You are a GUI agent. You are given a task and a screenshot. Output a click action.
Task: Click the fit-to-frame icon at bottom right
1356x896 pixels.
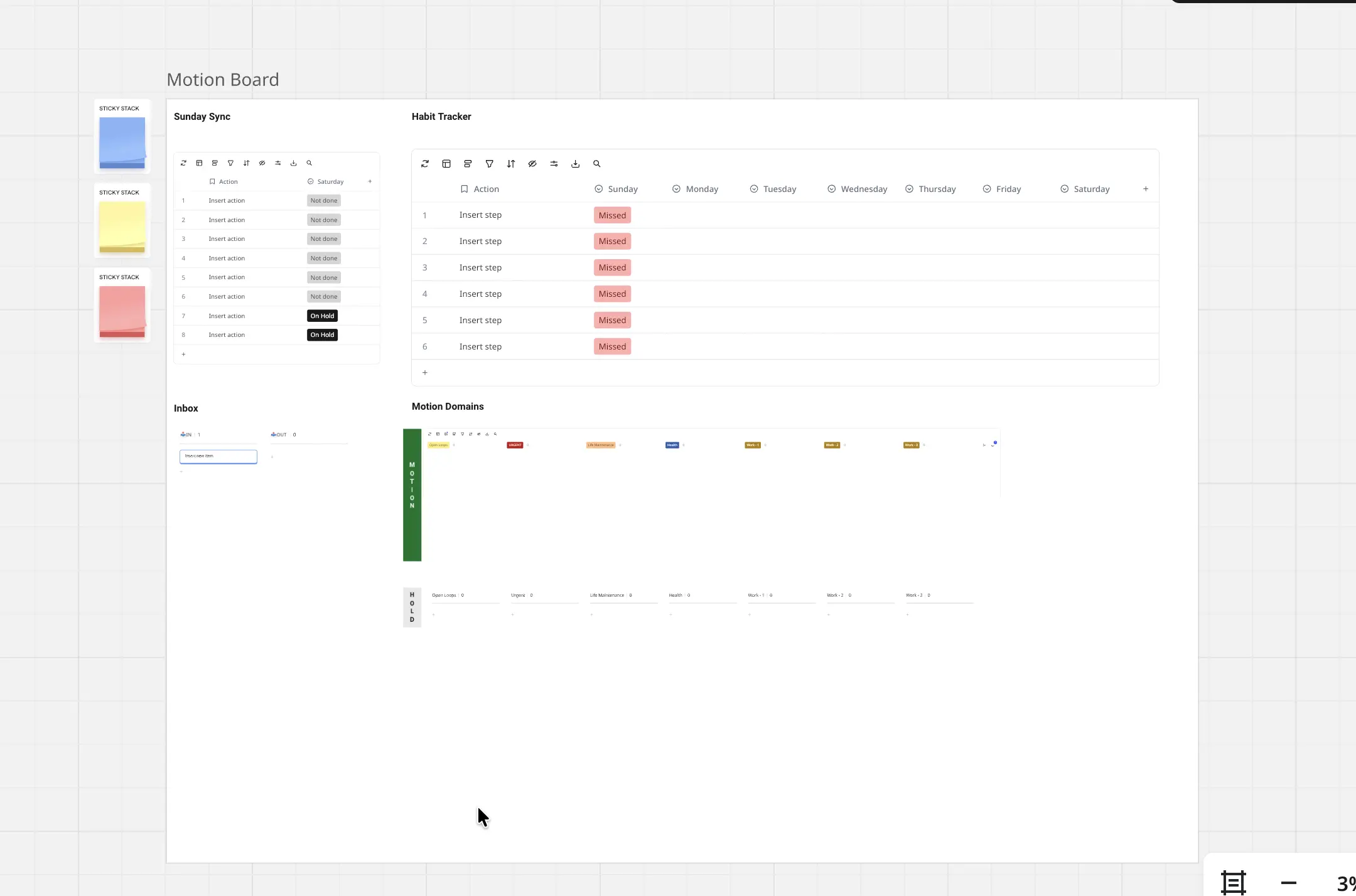1233,882
